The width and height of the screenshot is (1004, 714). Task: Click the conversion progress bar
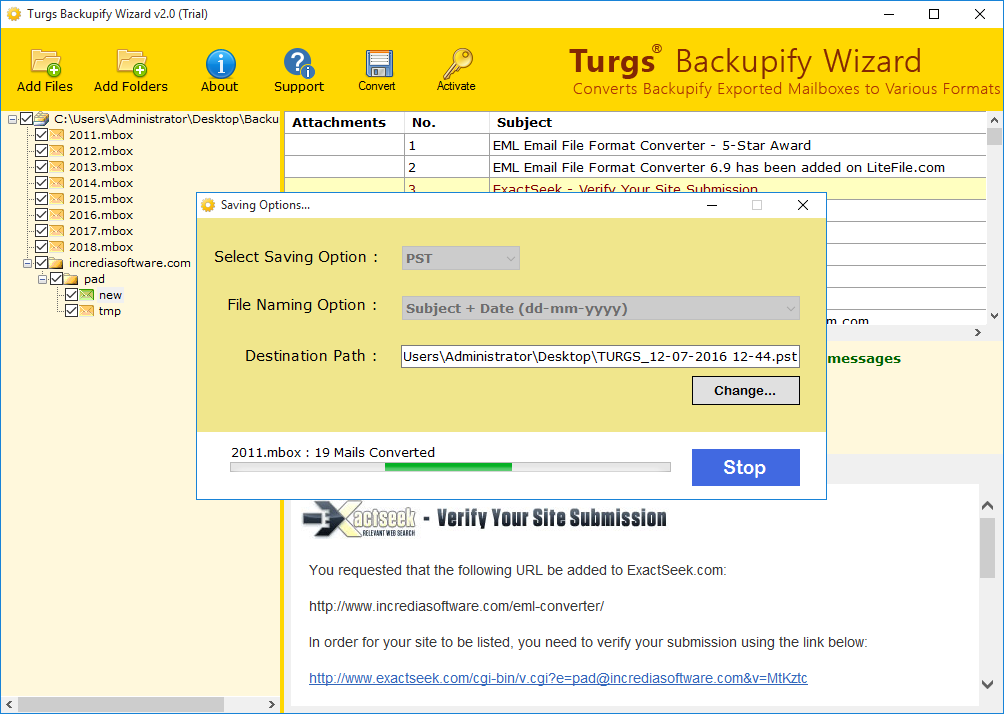pos(450,467)
